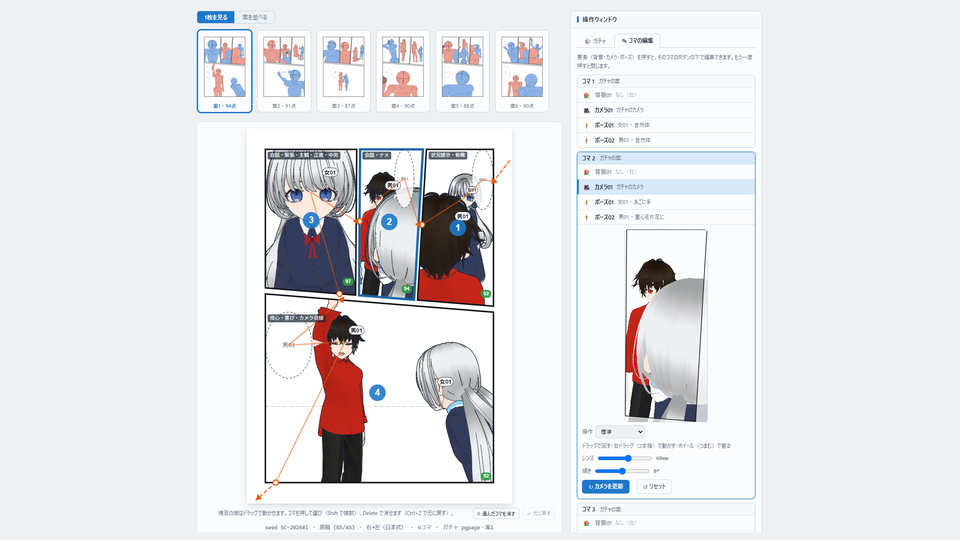Viewport: 960px width, 540px height.
Task: Select thumbnail 案3 87点
Action: pos(343,71)
